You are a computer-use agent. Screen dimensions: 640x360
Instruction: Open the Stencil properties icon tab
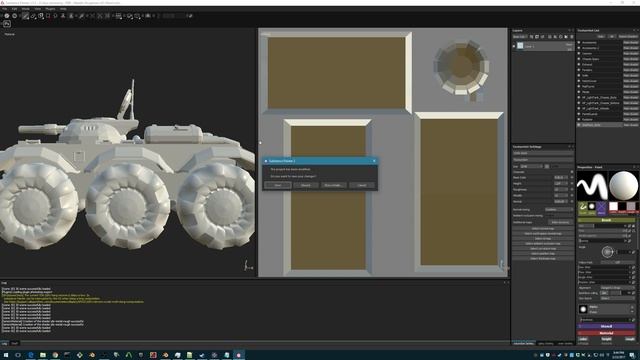point(601,207)
